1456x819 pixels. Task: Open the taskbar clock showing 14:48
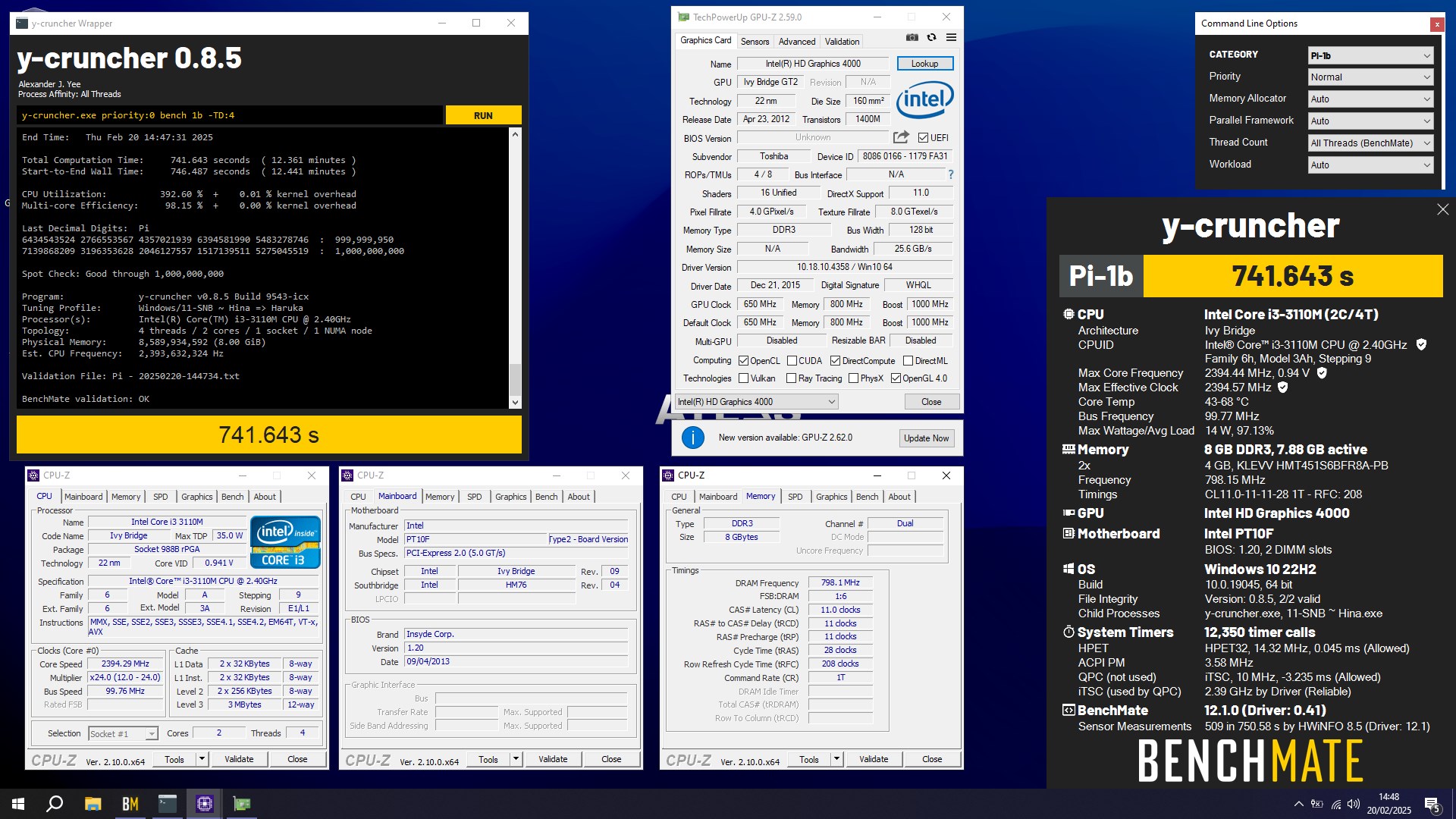[x=1389, y=804]
